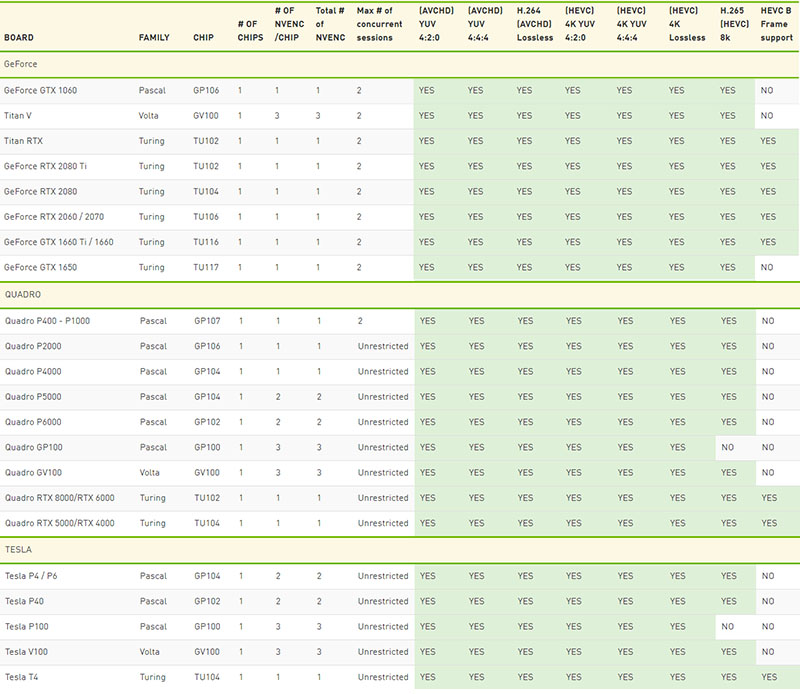
Task: Click the 'Quadro P2000' board name
Action: click(x=33, y=346)
